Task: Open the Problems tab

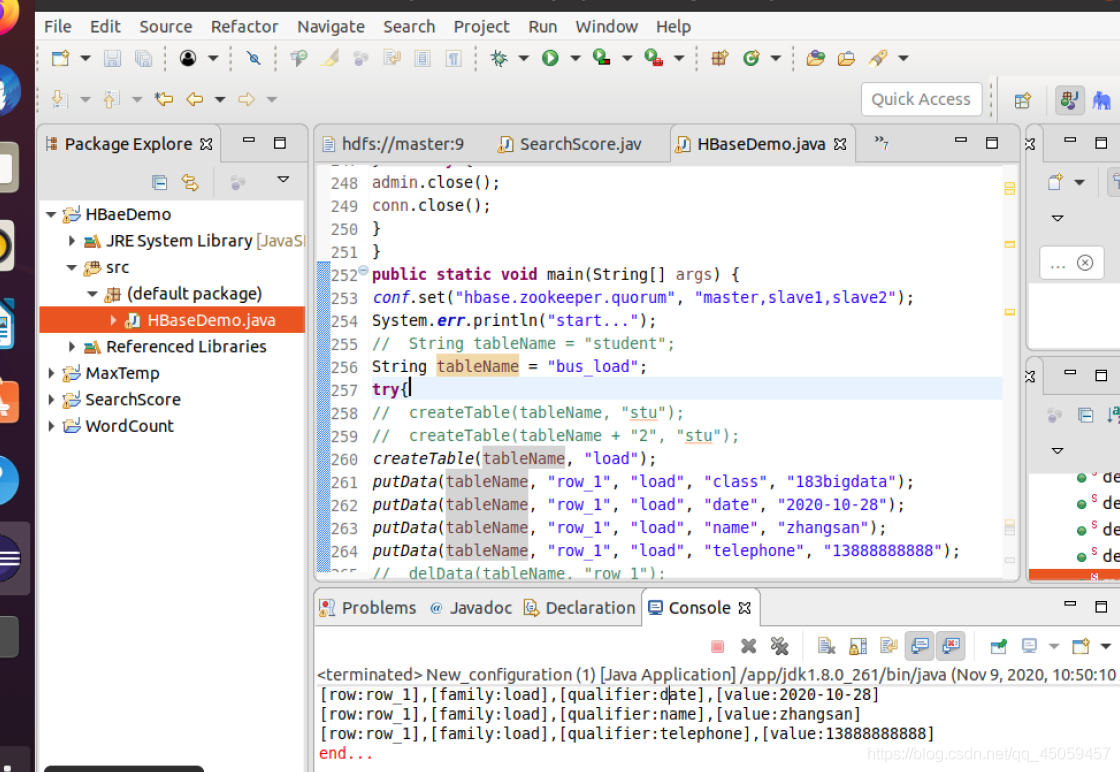Action: pyautogui.click(x=368, y=608)
